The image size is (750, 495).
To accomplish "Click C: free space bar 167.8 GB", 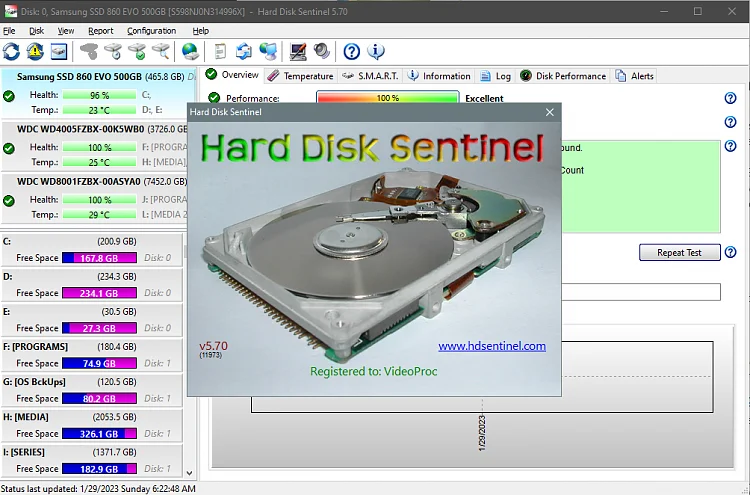I will [x=99, y=258].
